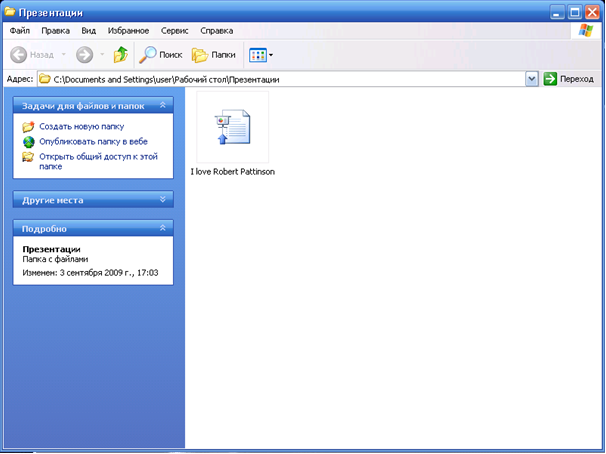Collapse the Задачи для файлов и папок panel

(163, 105)
